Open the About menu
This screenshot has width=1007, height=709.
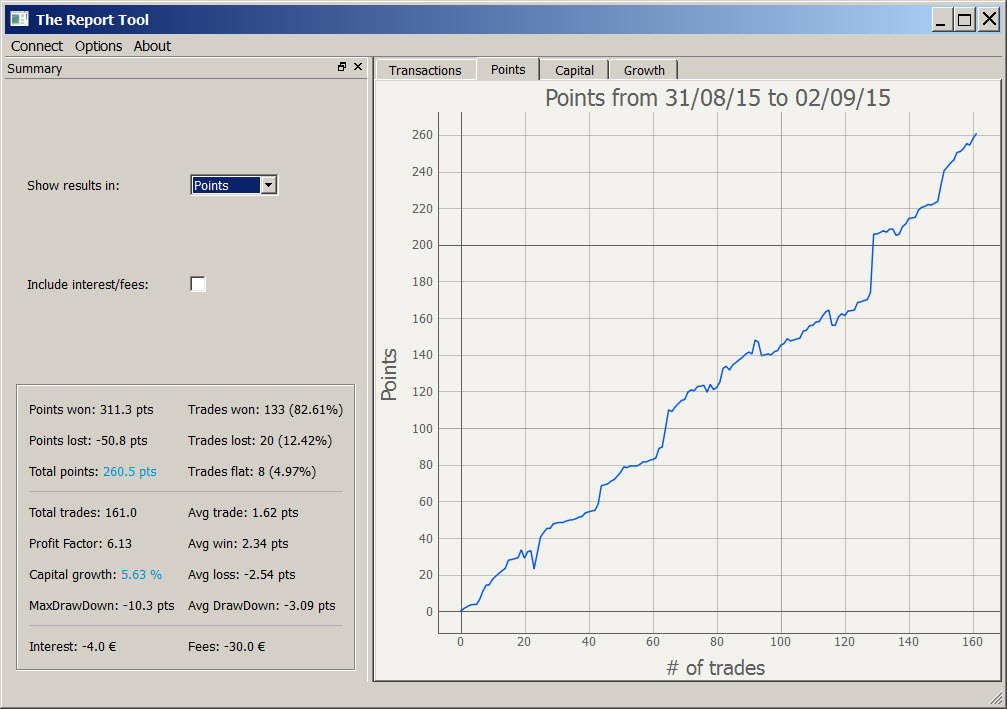(152, 46)
